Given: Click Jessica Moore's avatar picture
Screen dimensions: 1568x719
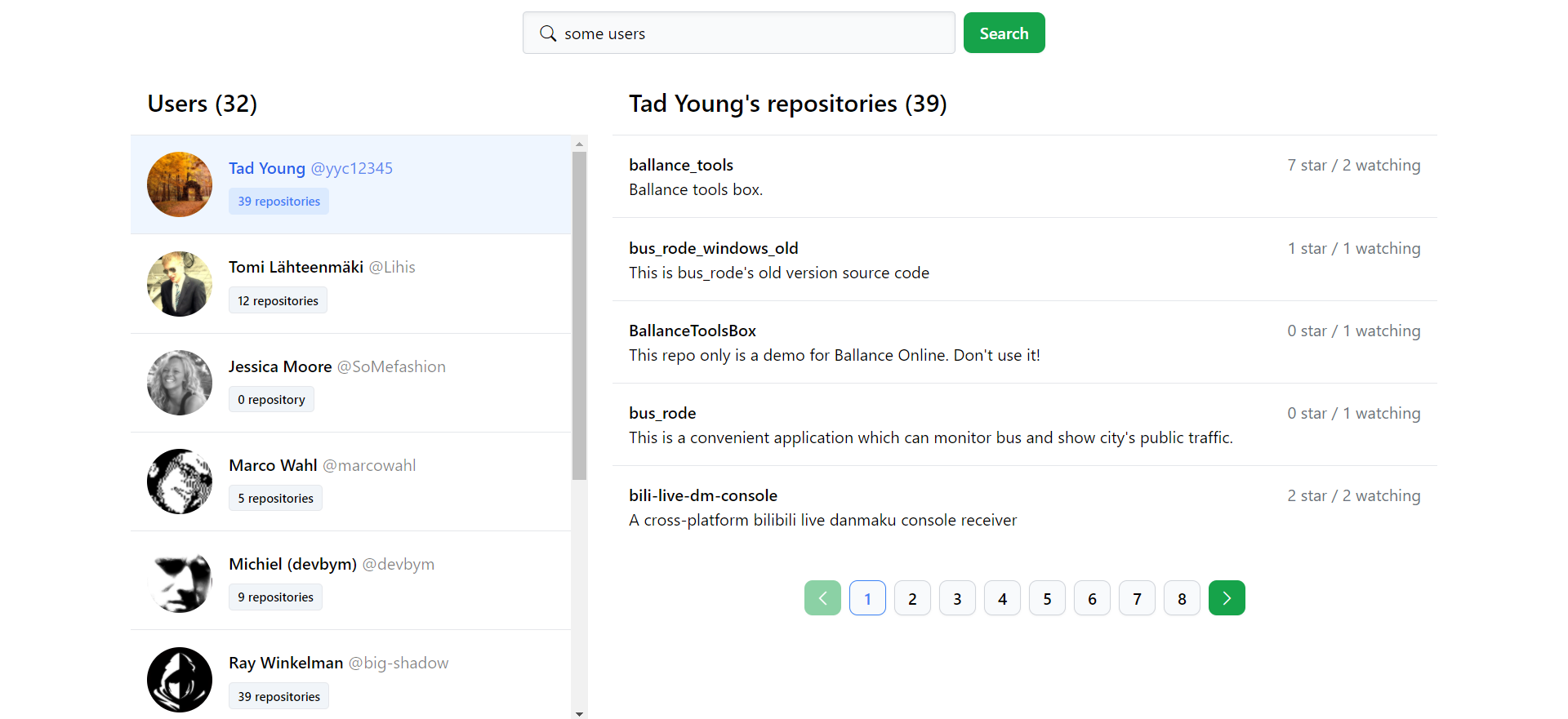Looking at the screenshot, I should pyautogui.click(x=179, y=383).
